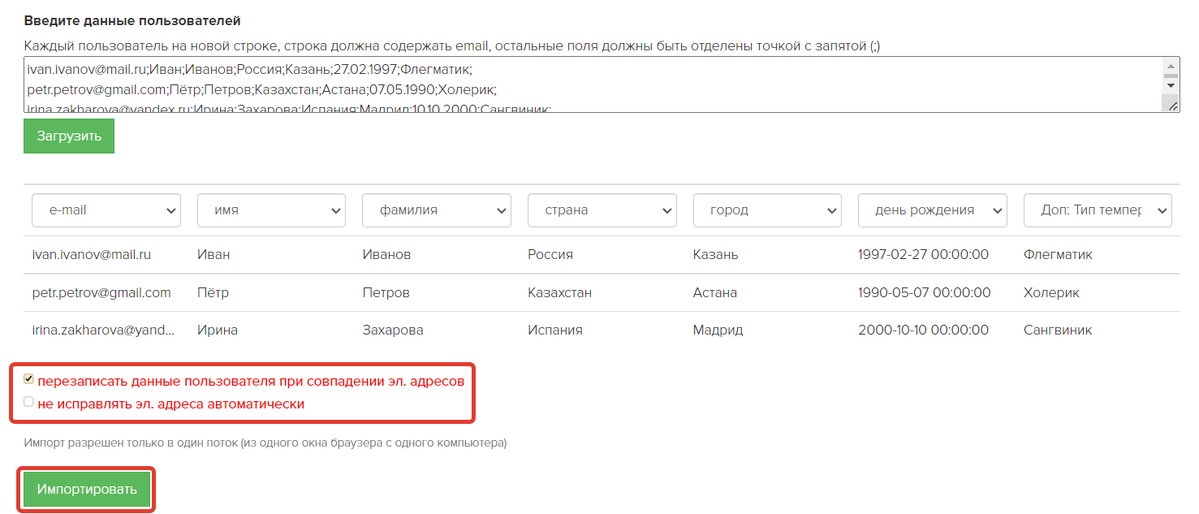
Task: Click the city cell Казань
Action: point(716,255)
